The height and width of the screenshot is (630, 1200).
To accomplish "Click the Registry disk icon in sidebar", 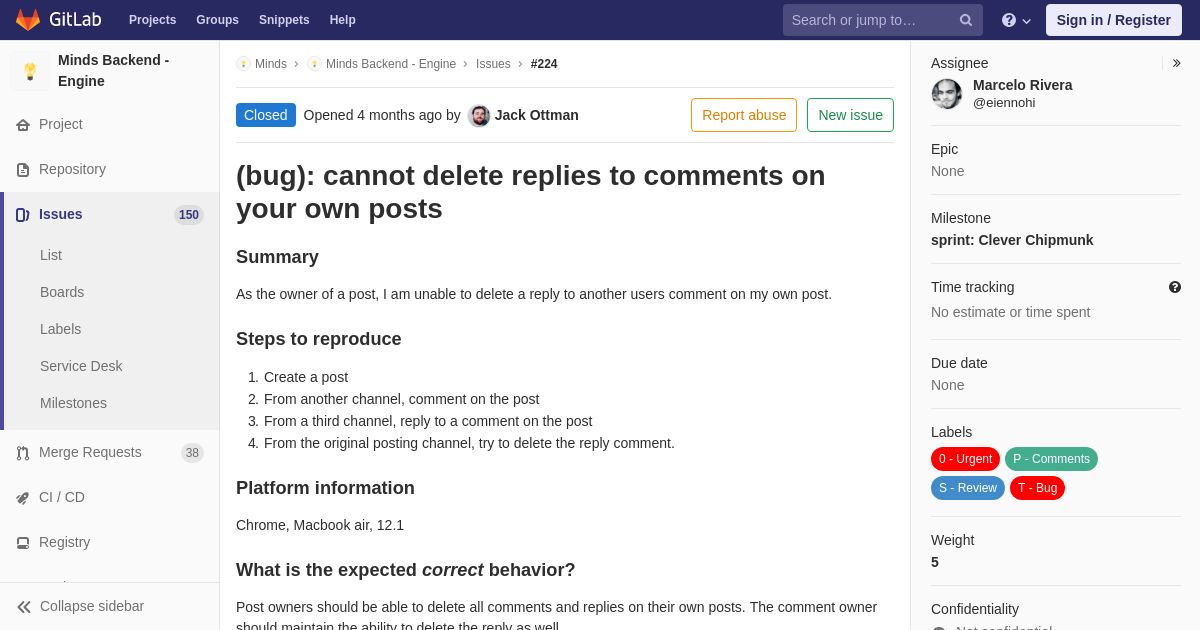I will [x=23, y=543].
